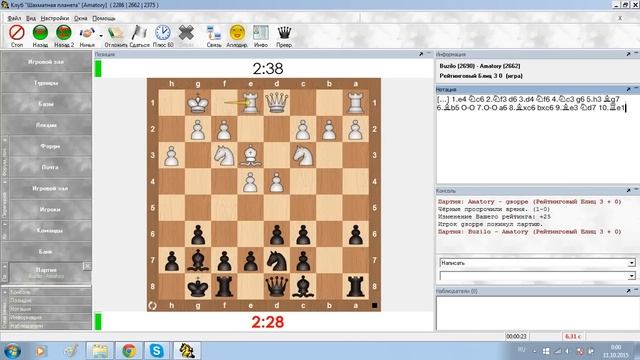Viewport: 640px width, 360px height.
Task: Select the white knight on c3
Action: pos(303,155)
